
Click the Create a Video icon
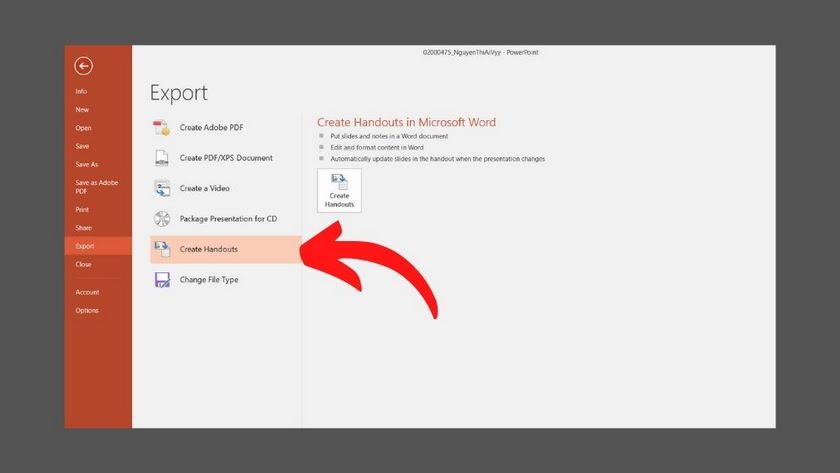[162, 188]
